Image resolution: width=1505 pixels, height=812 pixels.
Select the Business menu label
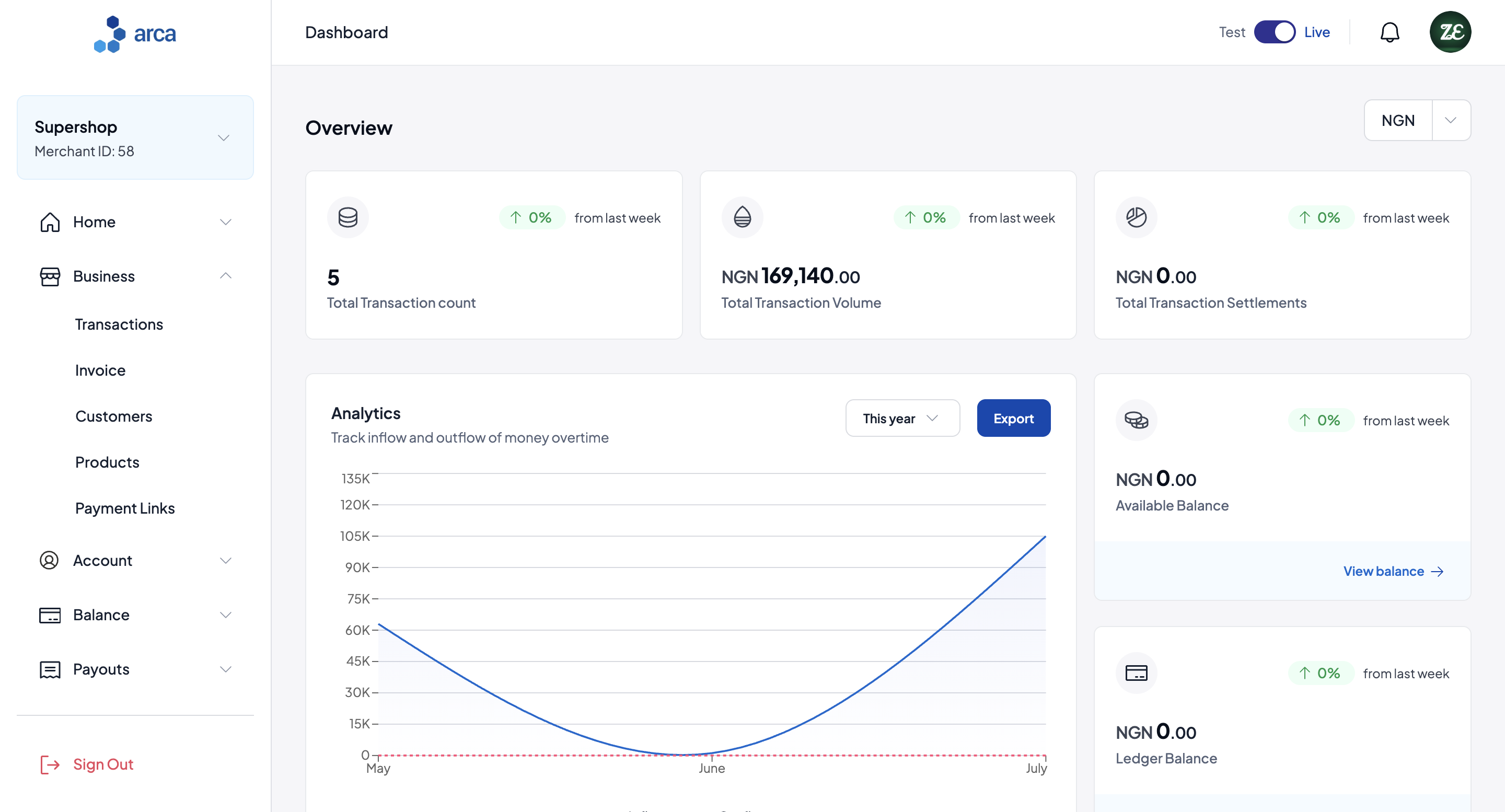point(104,276)
